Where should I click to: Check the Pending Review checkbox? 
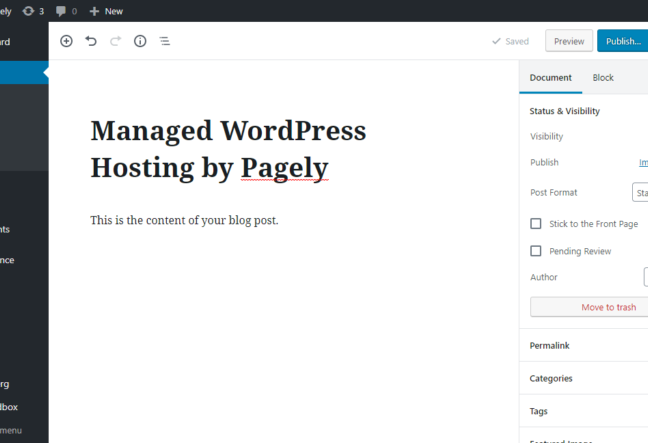point(536,251)
